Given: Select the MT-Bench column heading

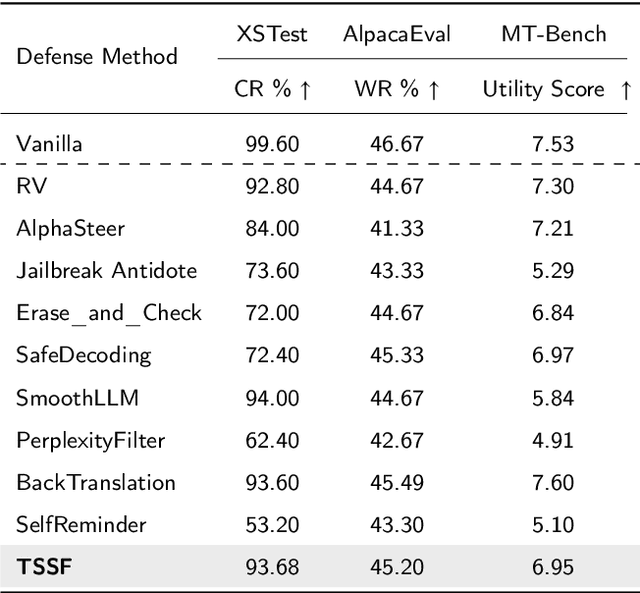Looking at the screenshot, I should point(554,34).
